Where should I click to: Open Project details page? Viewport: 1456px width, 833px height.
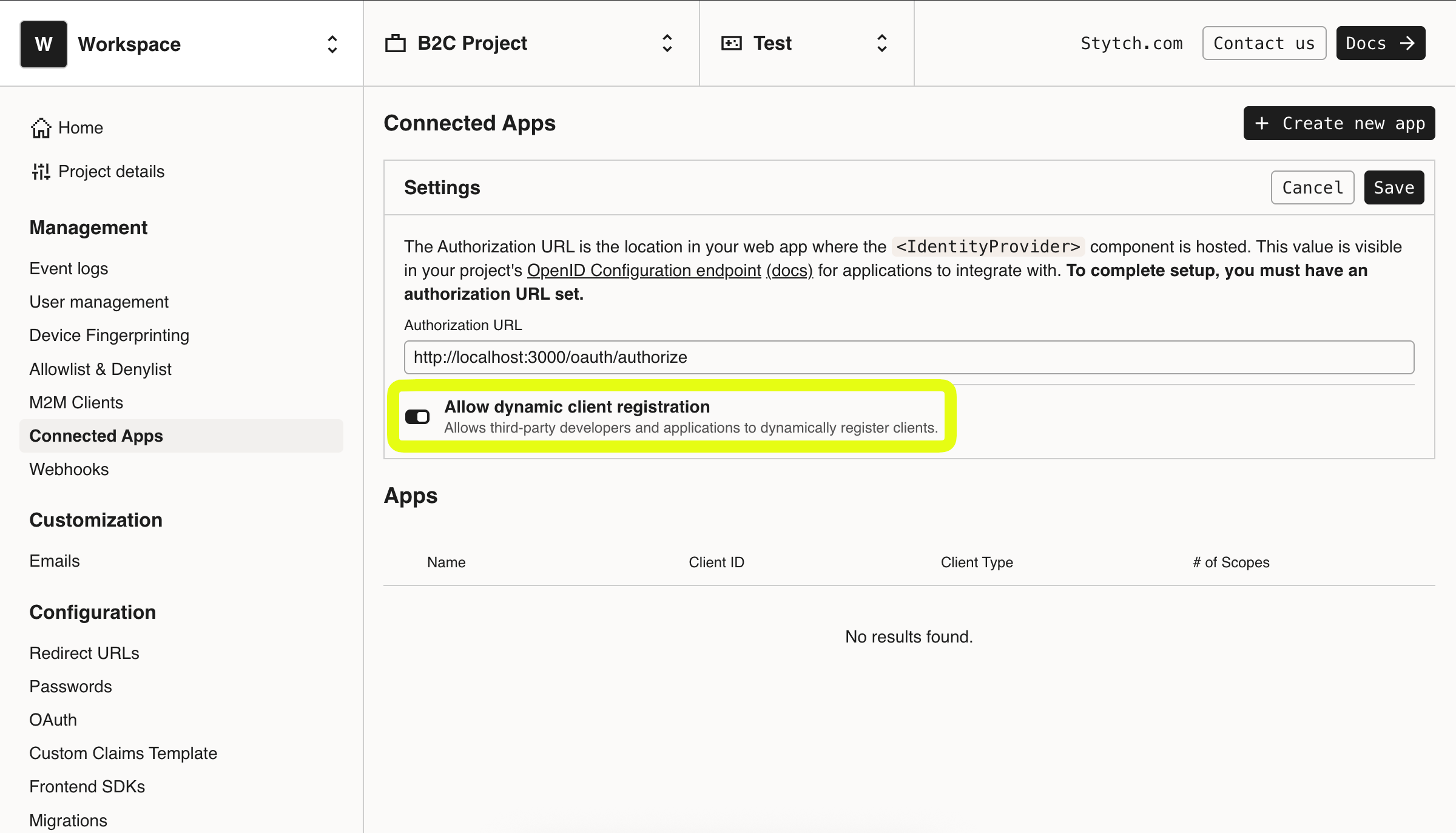[98, 172]
